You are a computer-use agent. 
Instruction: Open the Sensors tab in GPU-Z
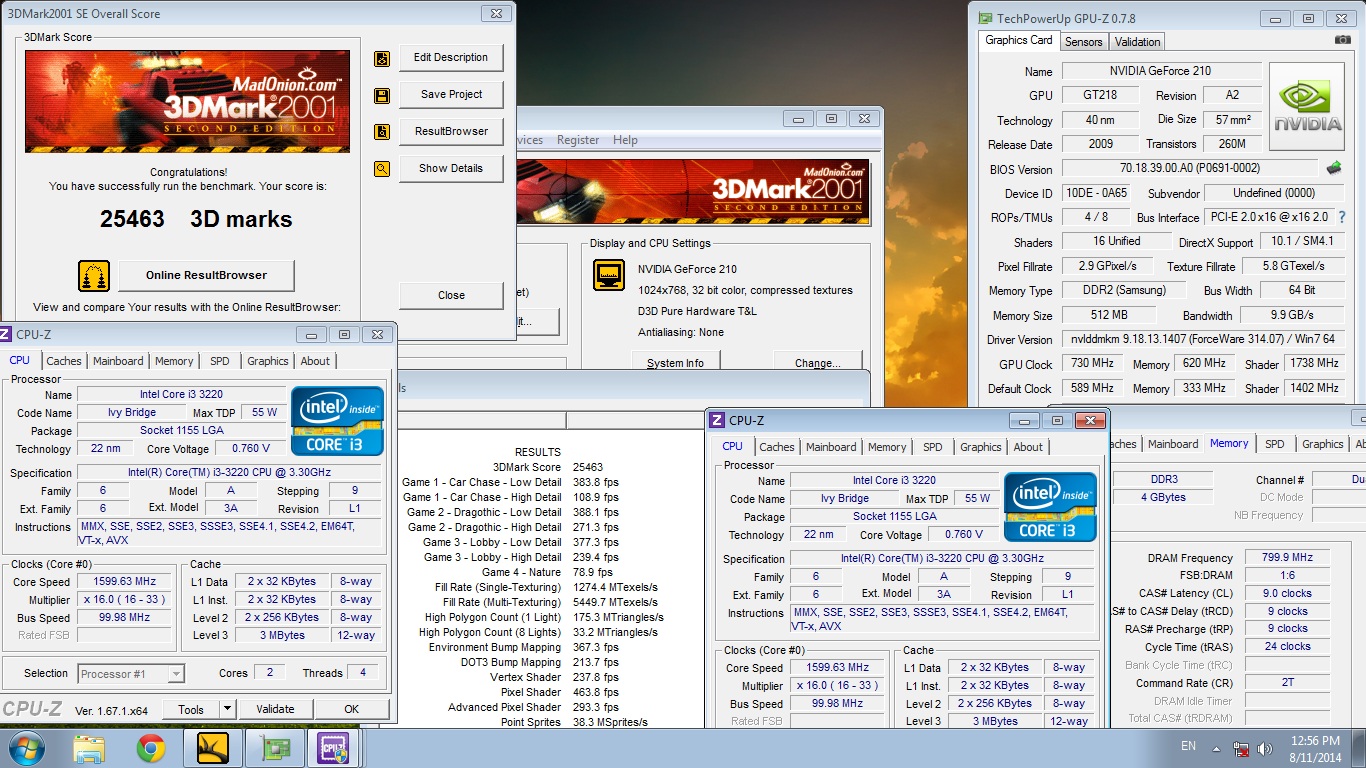[x=1083, y=42]
